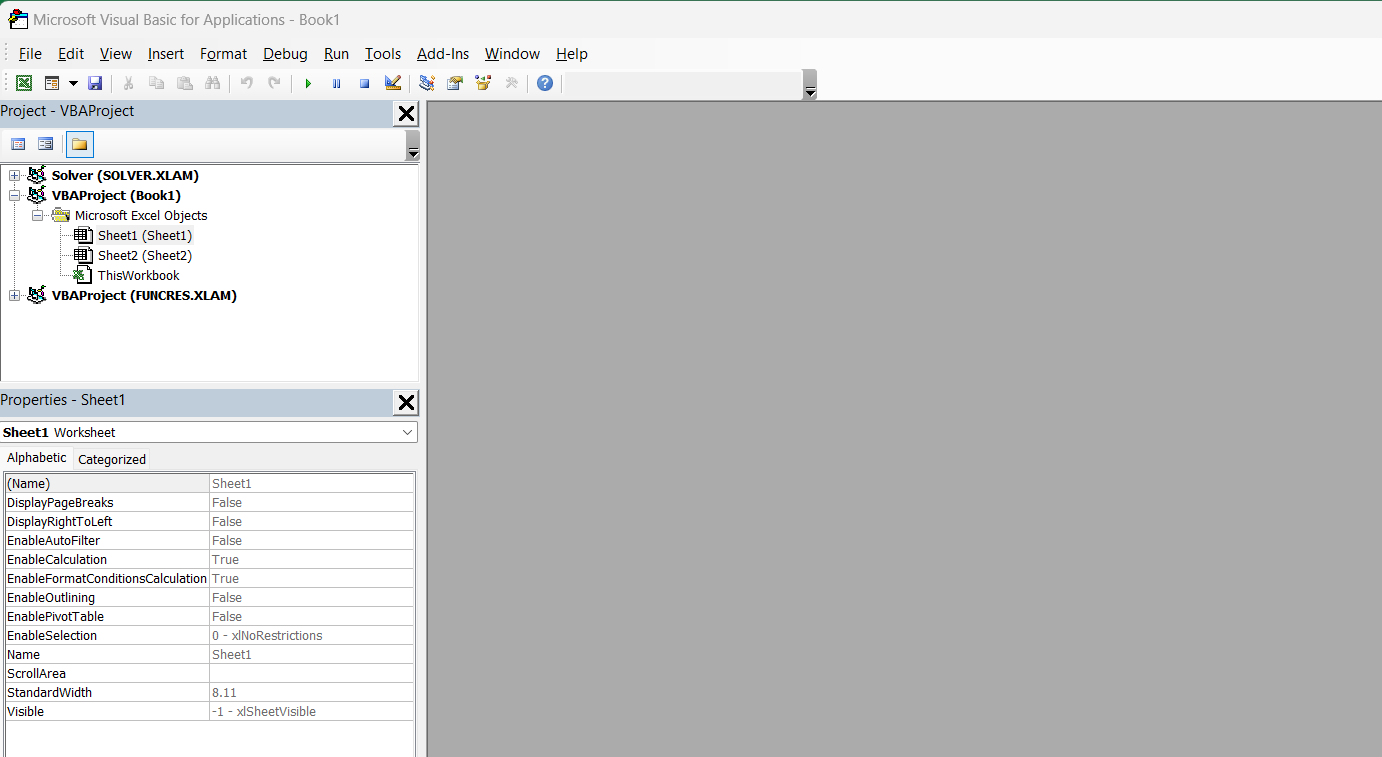Open Visual Basic Help question mark icon
The height and width of the screenshot is (757, 1382).
[x=544, y=83]
